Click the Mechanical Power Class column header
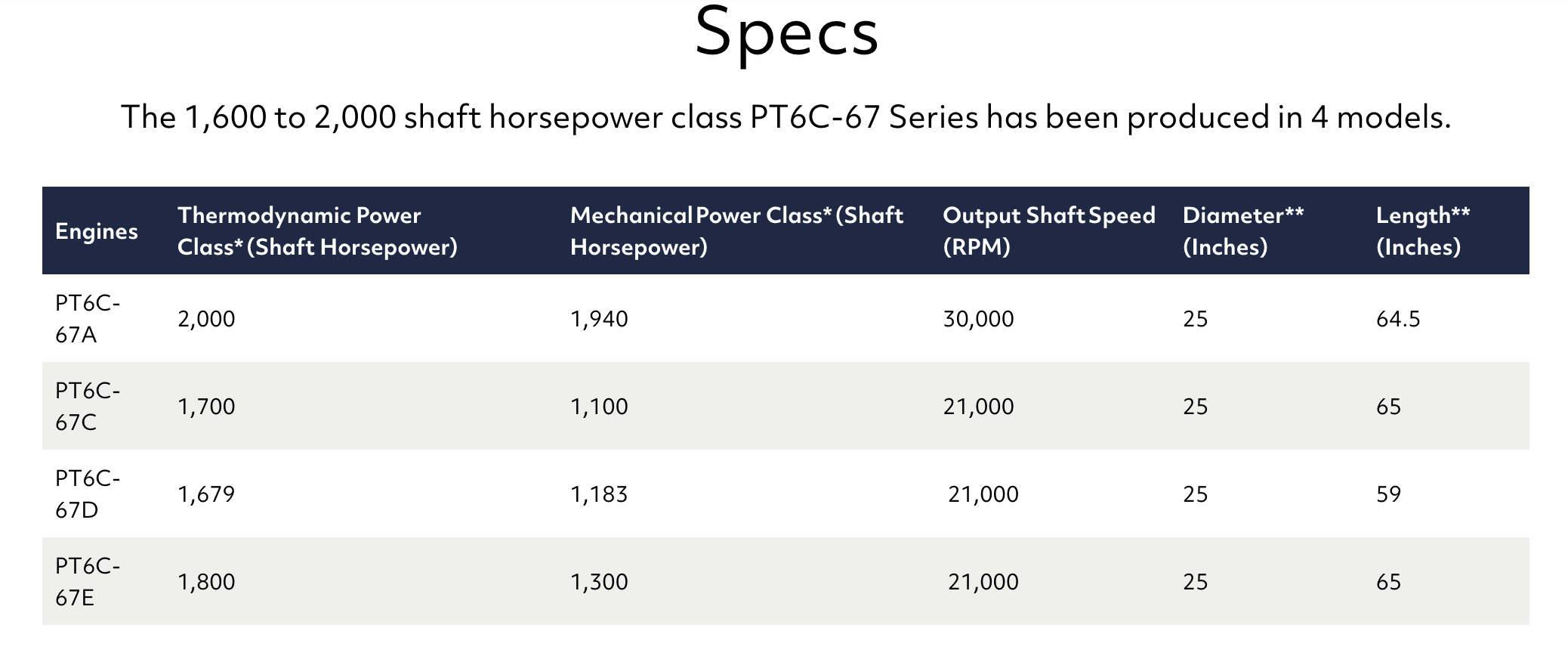 [x=736, y=231]
